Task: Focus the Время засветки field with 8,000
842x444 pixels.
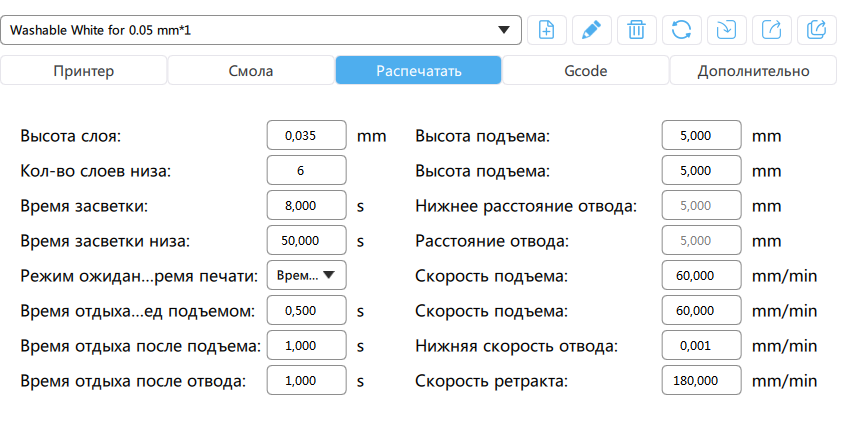Action: (x=307, y=205)
